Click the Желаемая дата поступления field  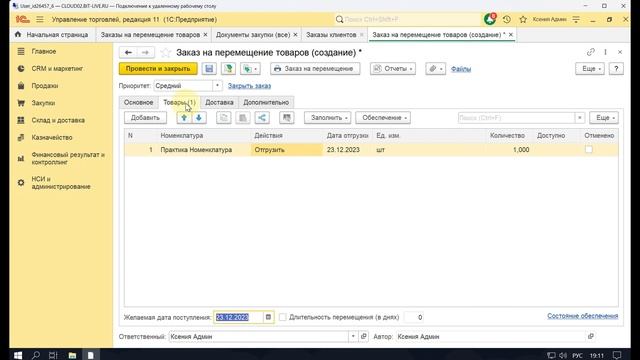pos(238,317)
